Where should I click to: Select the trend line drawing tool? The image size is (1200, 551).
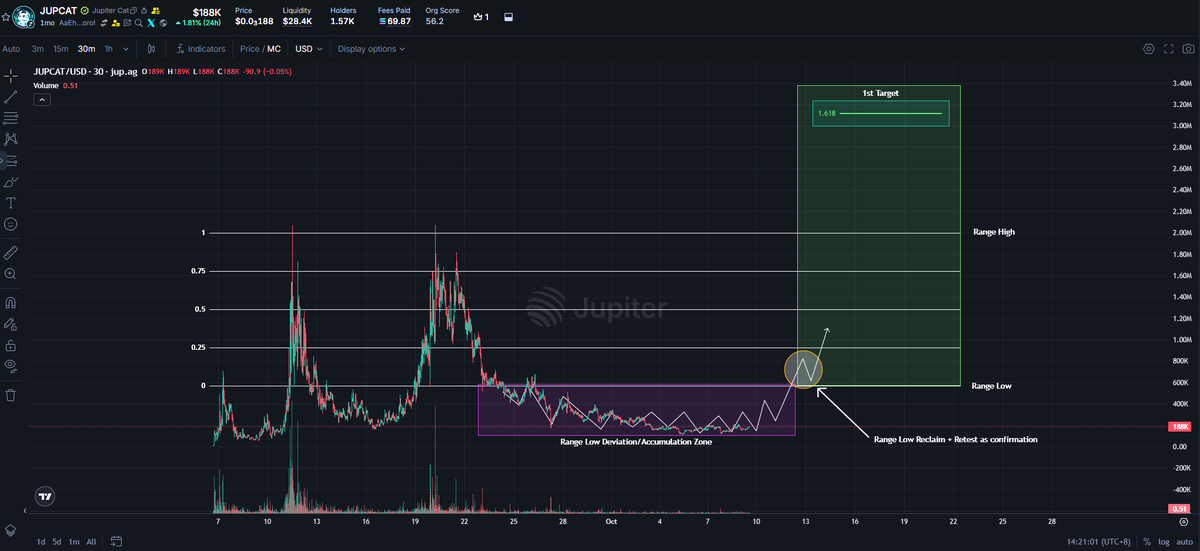pyautogui.click(x=11, y=97)
